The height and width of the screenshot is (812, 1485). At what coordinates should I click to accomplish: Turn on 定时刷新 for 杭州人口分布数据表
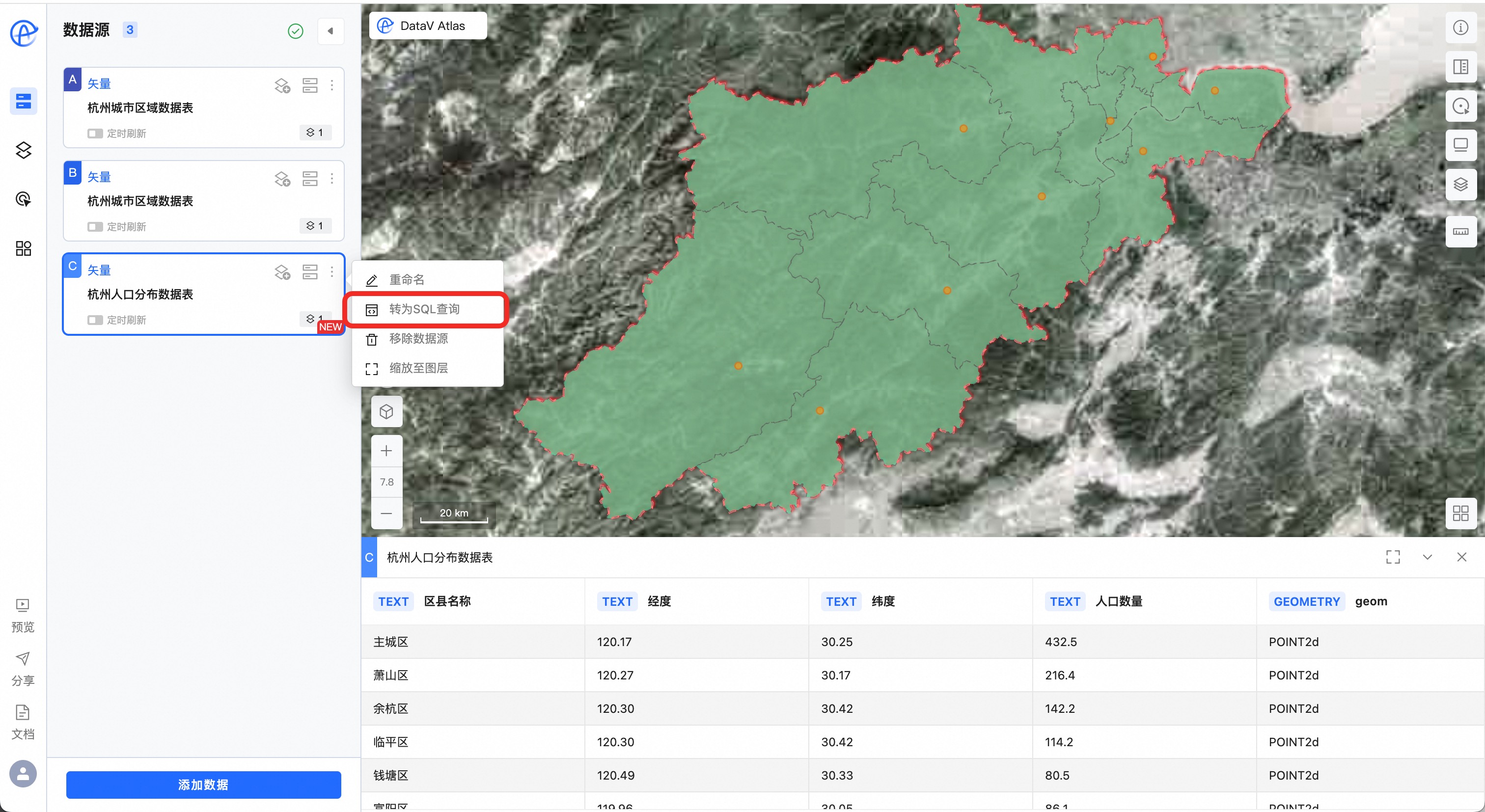[x=95, y=320]
